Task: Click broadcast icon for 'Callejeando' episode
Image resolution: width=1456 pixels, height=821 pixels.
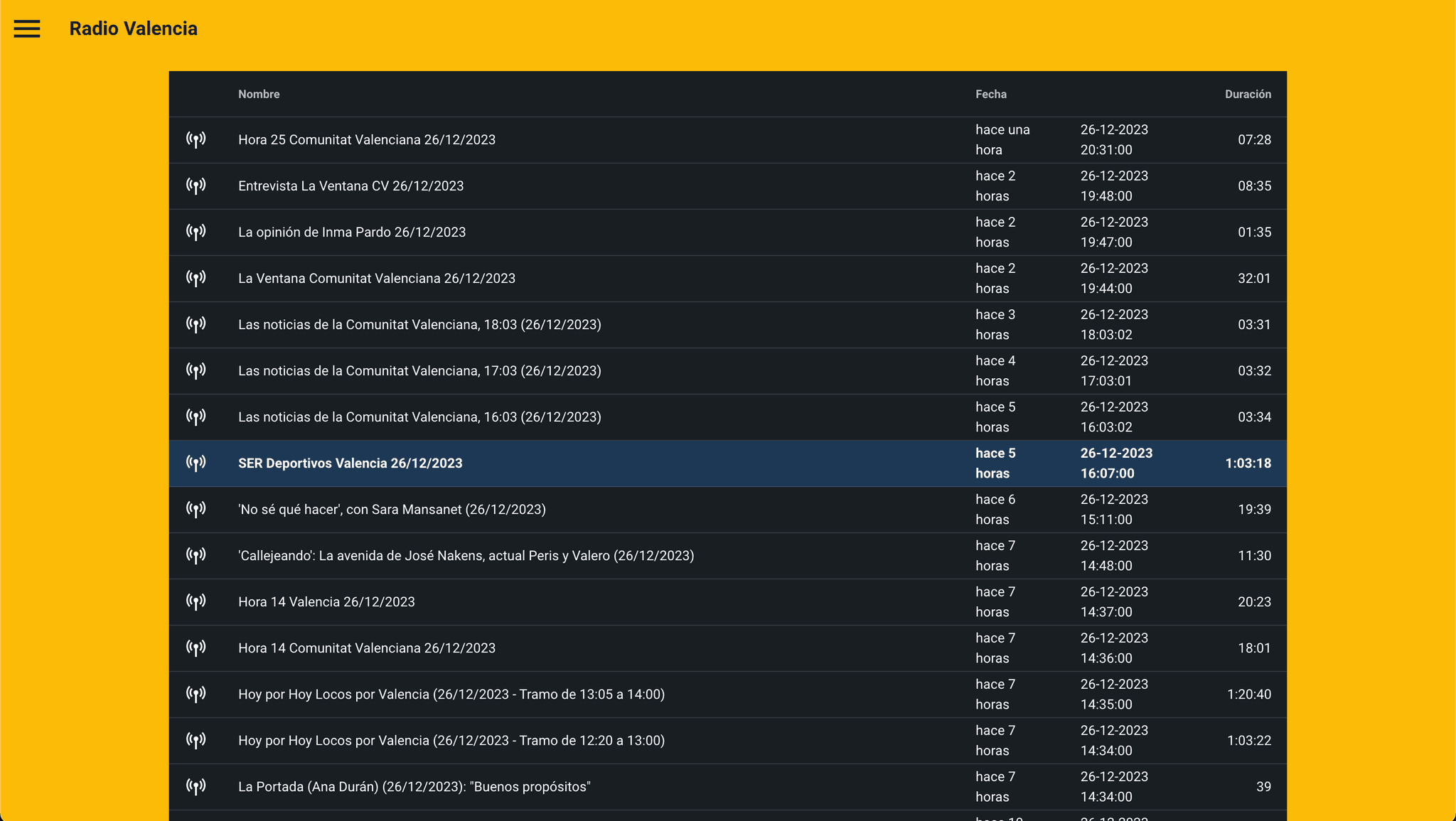Action: 196,556
